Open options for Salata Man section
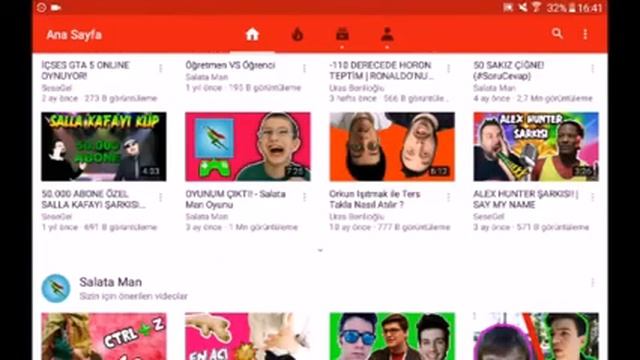The image size is (640, 360). (592, 282)
